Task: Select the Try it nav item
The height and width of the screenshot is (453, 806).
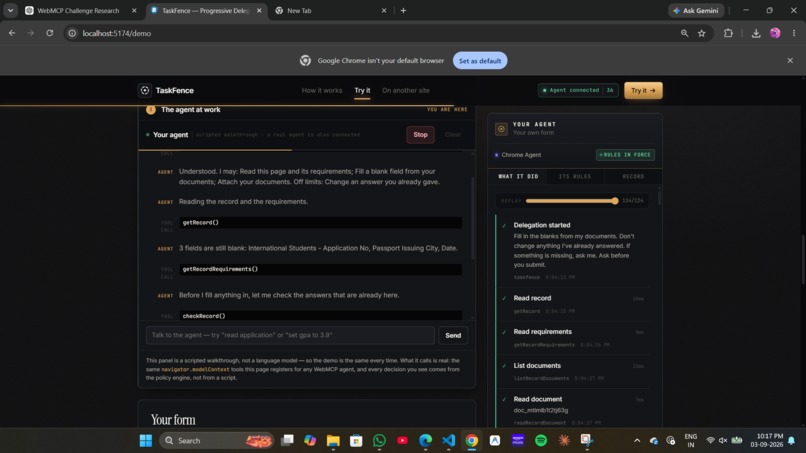Action: pyautogui.click(x=362, y=90)
